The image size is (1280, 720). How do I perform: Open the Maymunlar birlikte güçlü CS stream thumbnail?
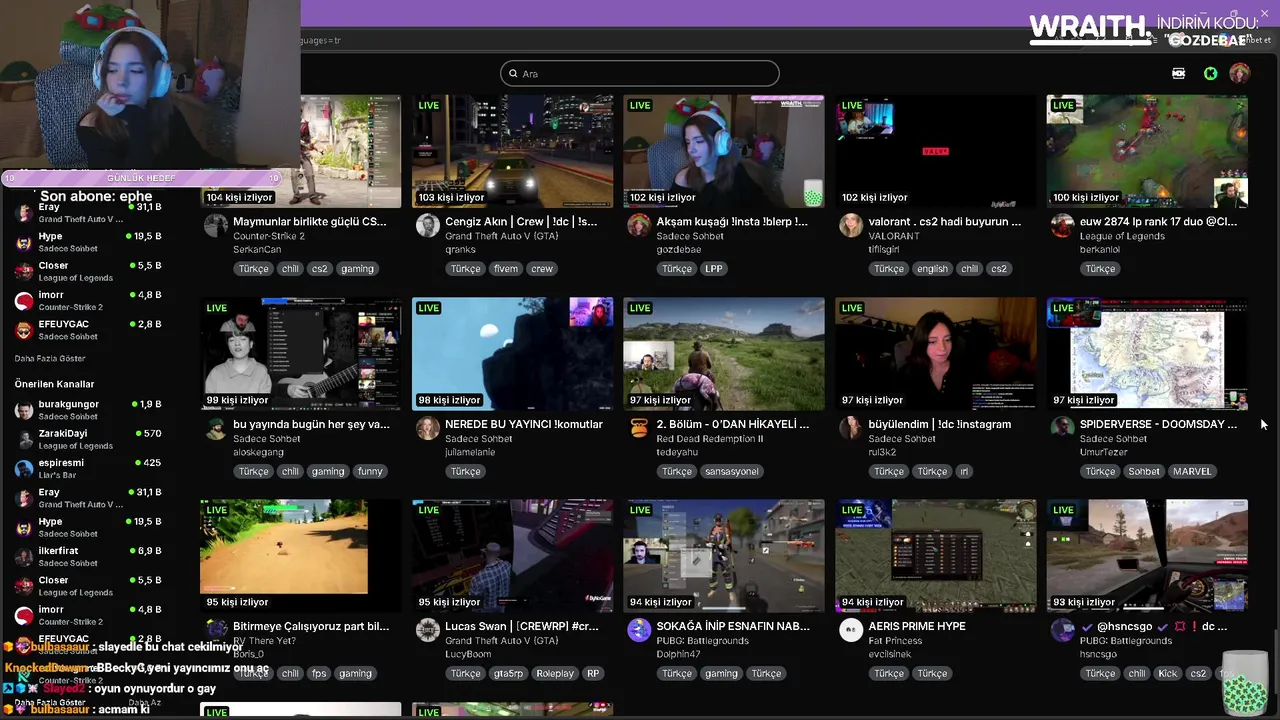300,151
